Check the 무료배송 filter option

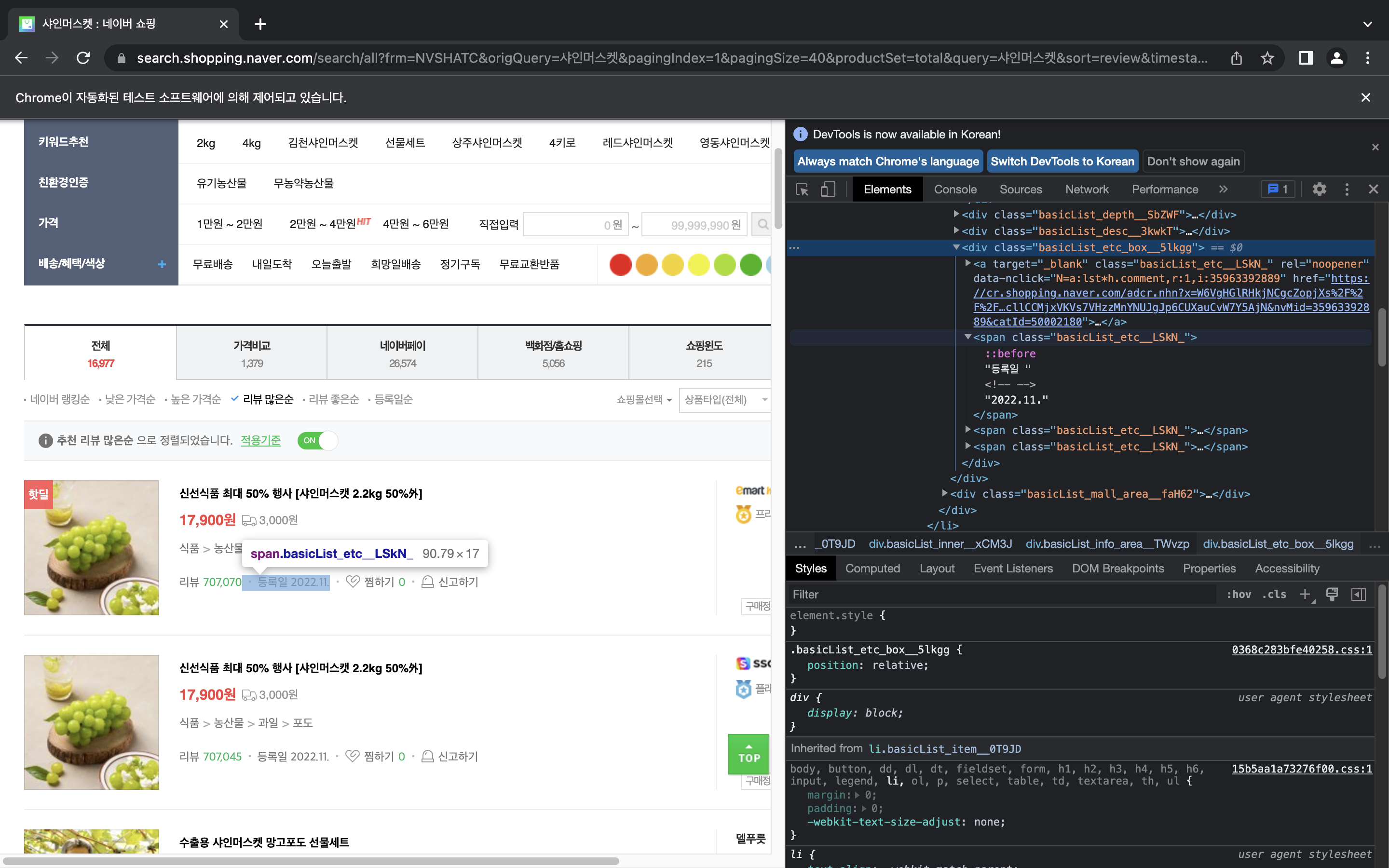pos(213,264)
